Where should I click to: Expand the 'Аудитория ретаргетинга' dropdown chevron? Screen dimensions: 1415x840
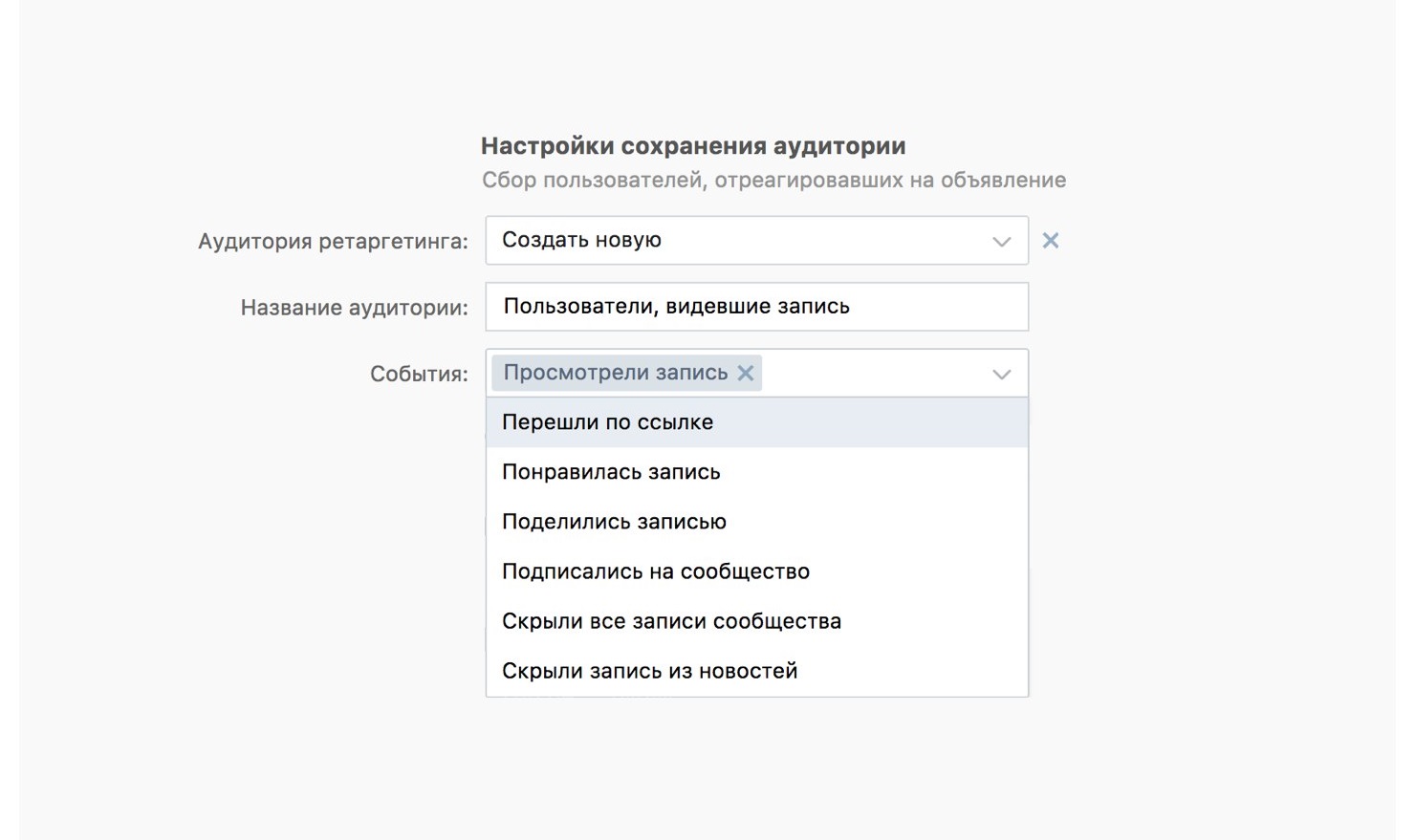(1001, 241)
